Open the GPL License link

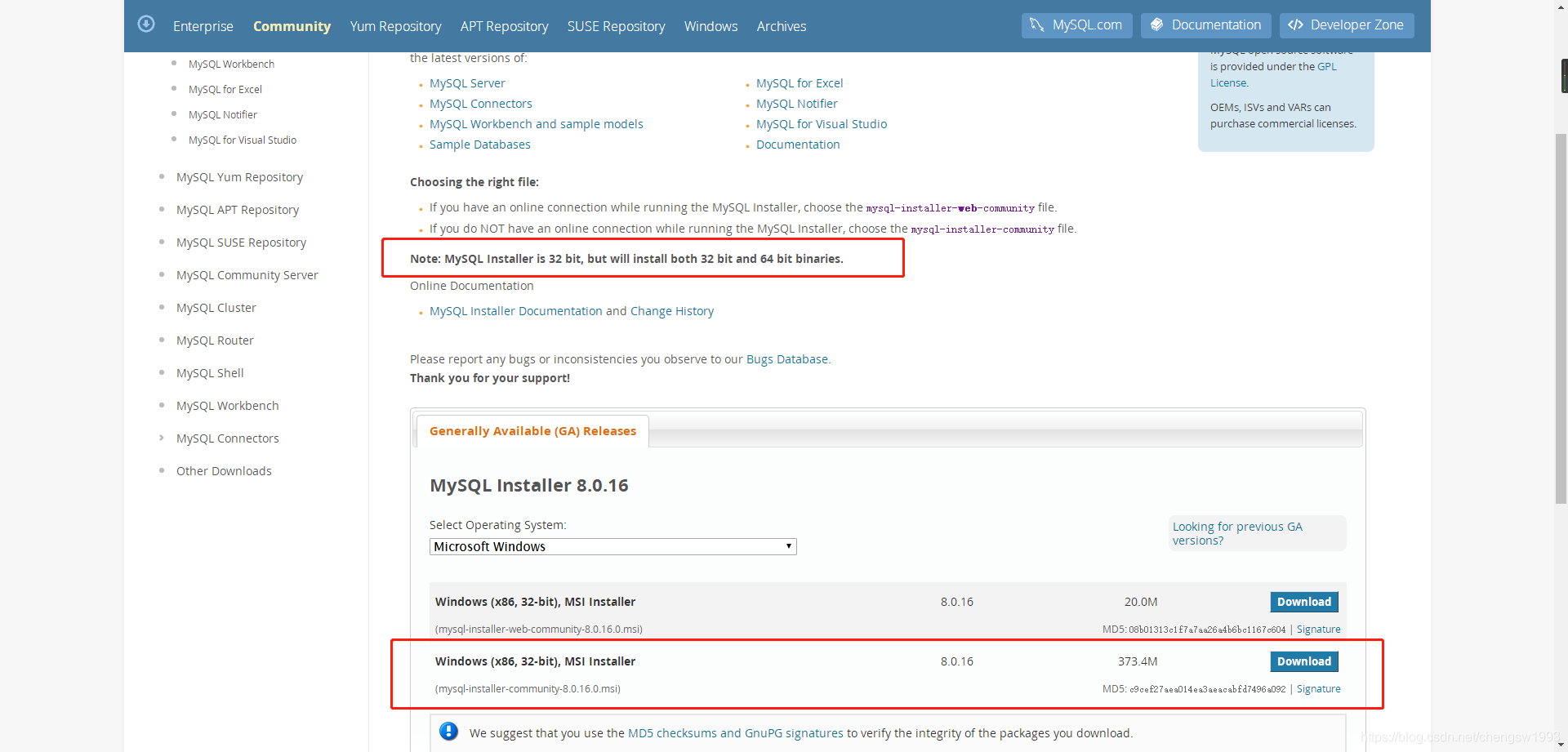(x=1326, y=67)
